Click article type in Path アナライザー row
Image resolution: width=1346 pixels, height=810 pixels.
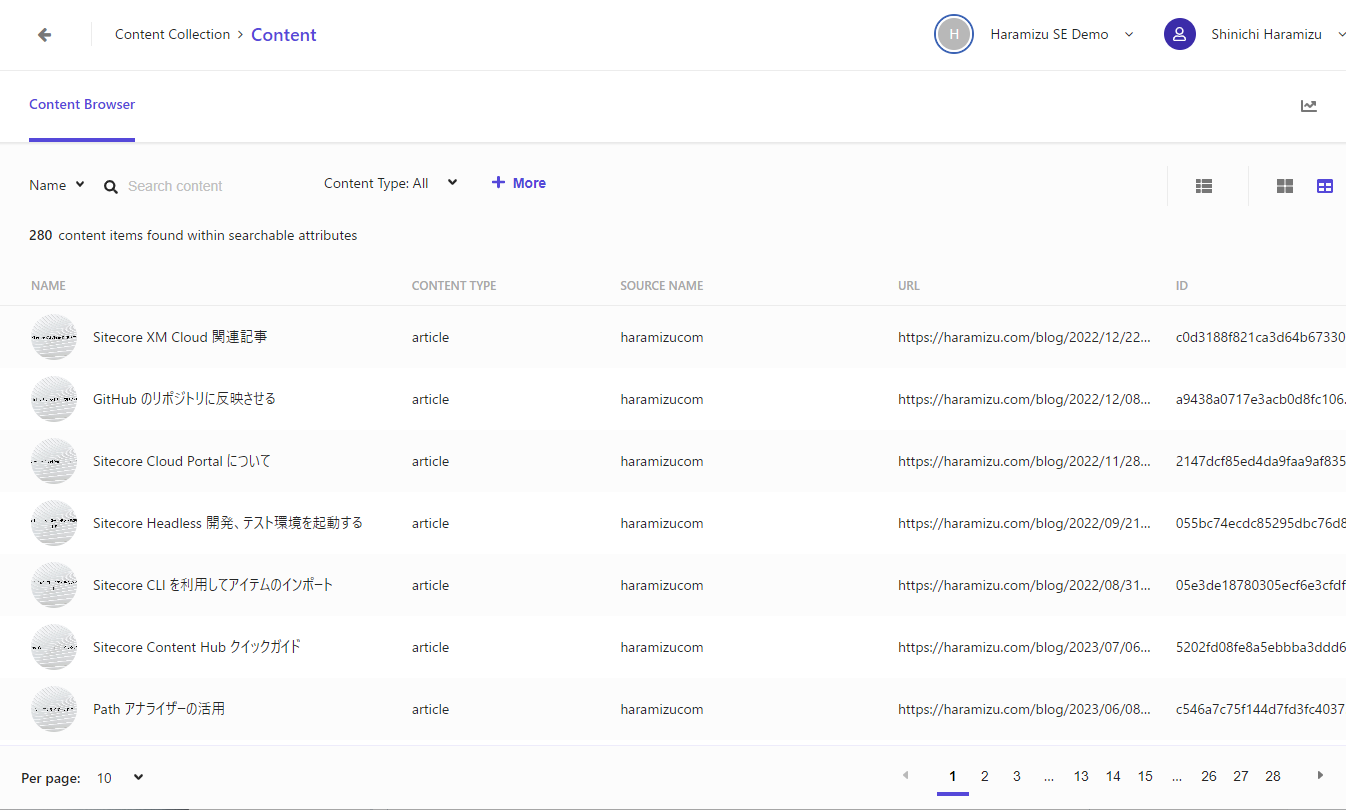click(430, 709)
